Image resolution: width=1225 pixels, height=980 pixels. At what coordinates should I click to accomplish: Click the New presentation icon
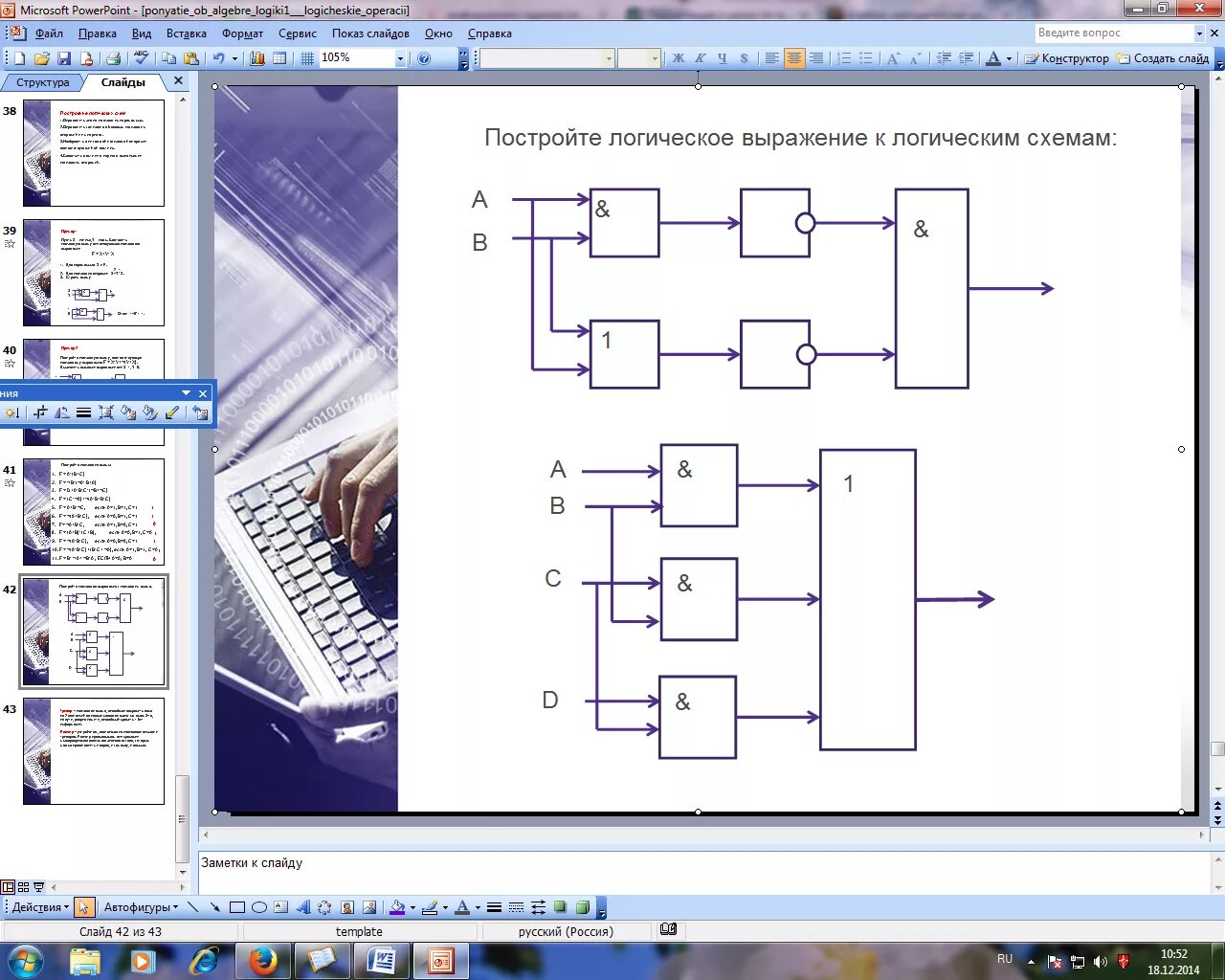pos(19,58)
